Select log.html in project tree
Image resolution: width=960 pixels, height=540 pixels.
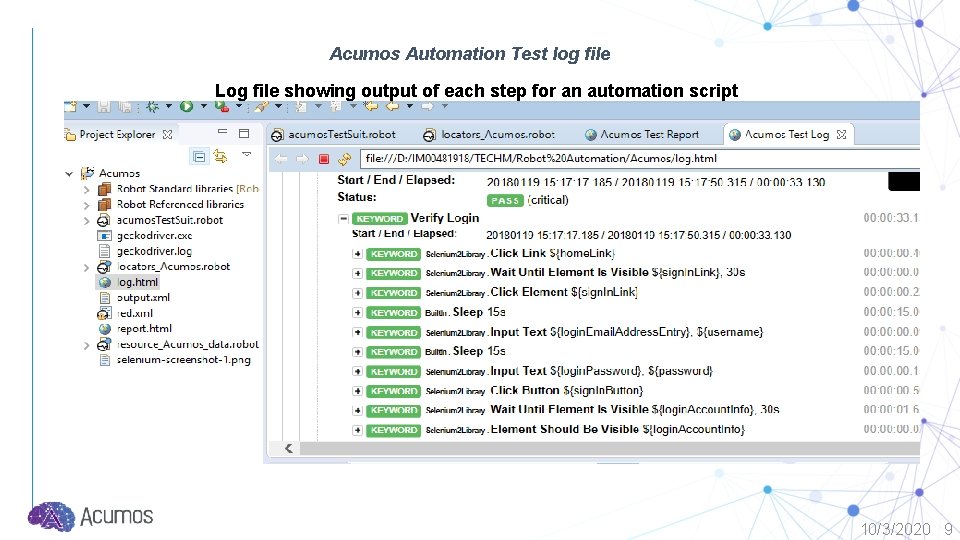(x=129, y=282)
